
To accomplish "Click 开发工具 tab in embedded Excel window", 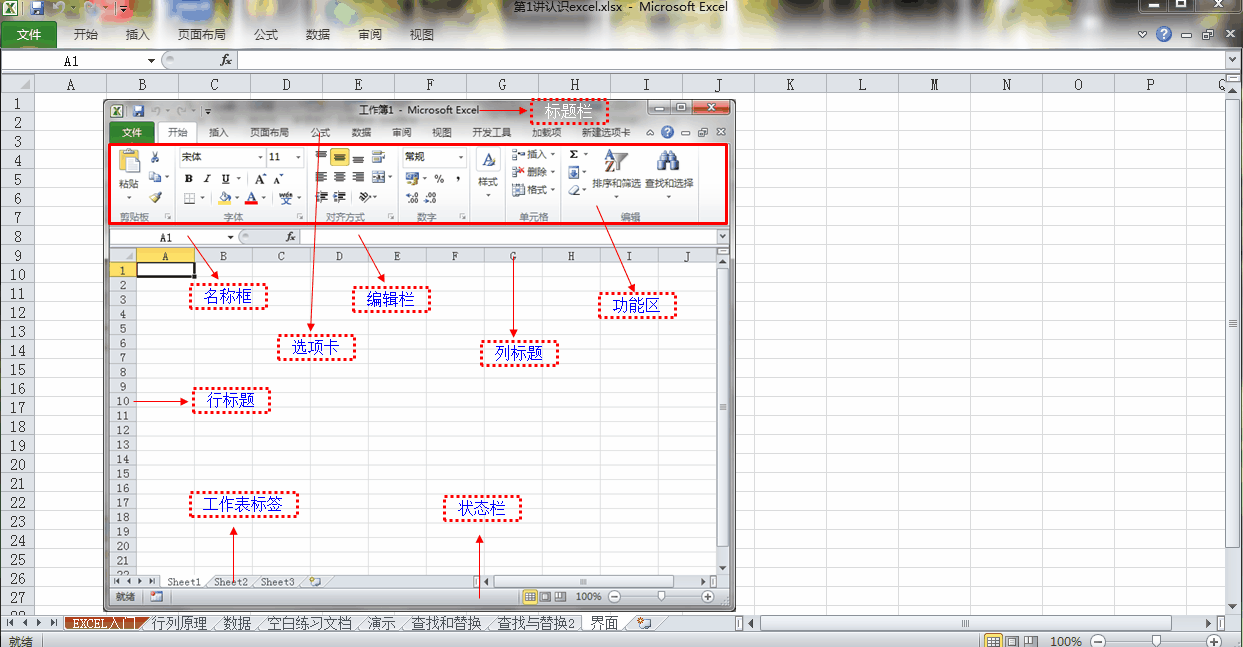I will [491, 132].
